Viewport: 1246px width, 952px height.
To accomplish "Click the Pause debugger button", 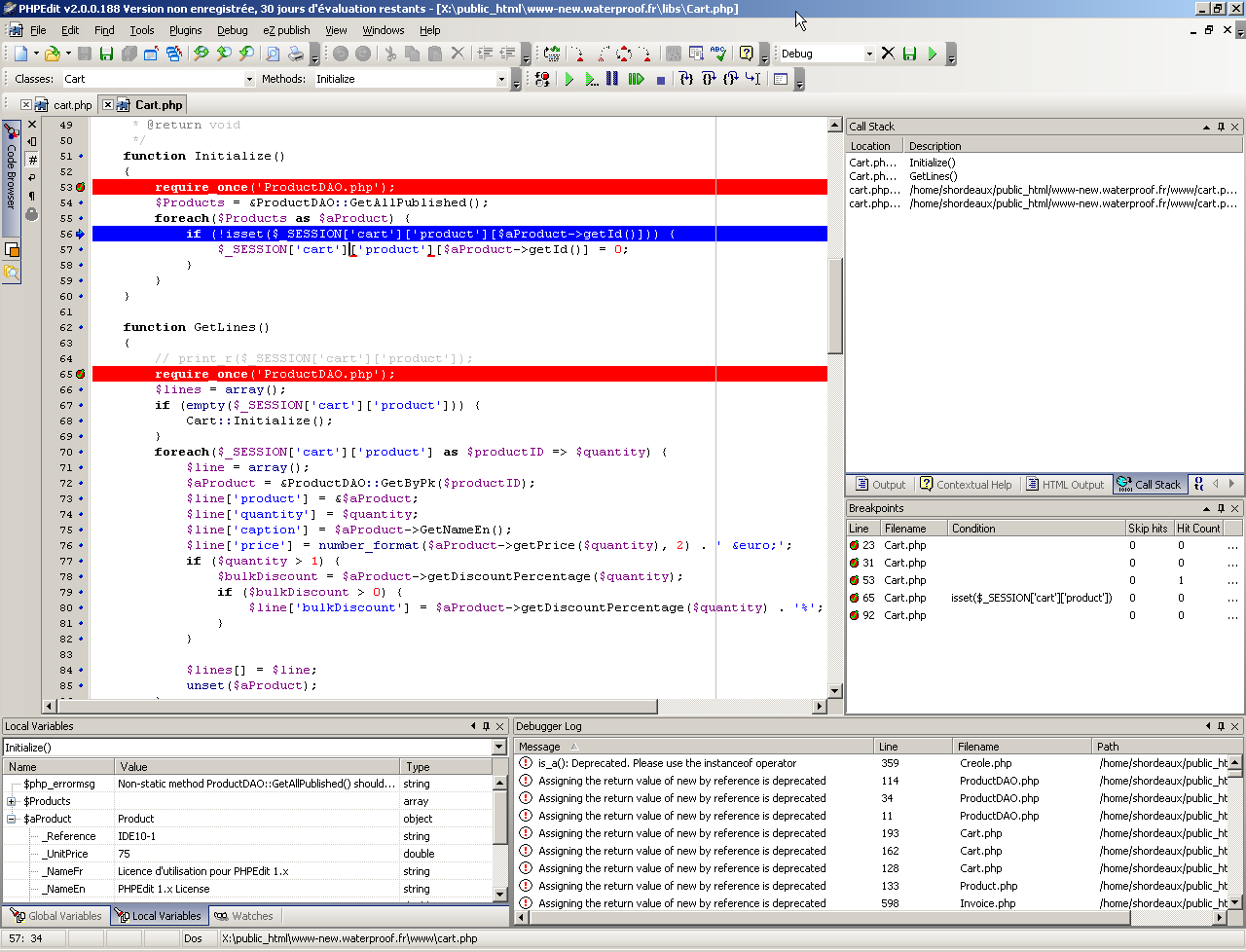I will click(x=612, y=79).
